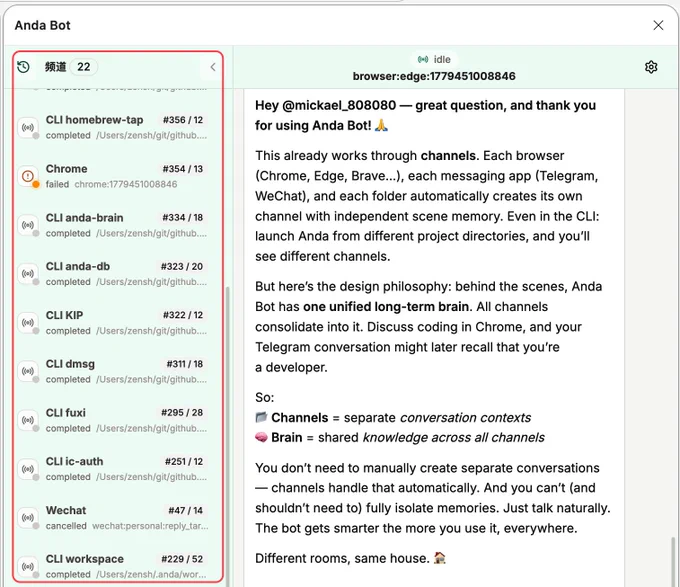Click the cancelled status under Wechat
The width and height of the screenshot is (680, 587).
pos(66,526)
